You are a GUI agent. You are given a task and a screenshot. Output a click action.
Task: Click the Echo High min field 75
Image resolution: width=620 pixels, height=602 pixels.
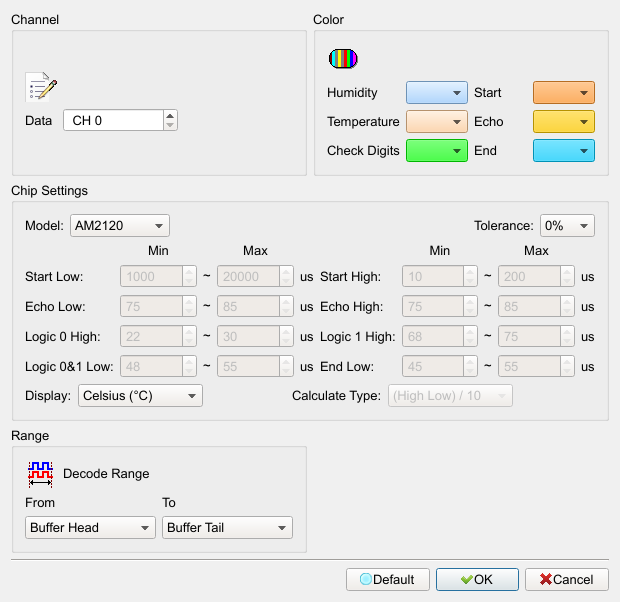(x=433, y=306)
